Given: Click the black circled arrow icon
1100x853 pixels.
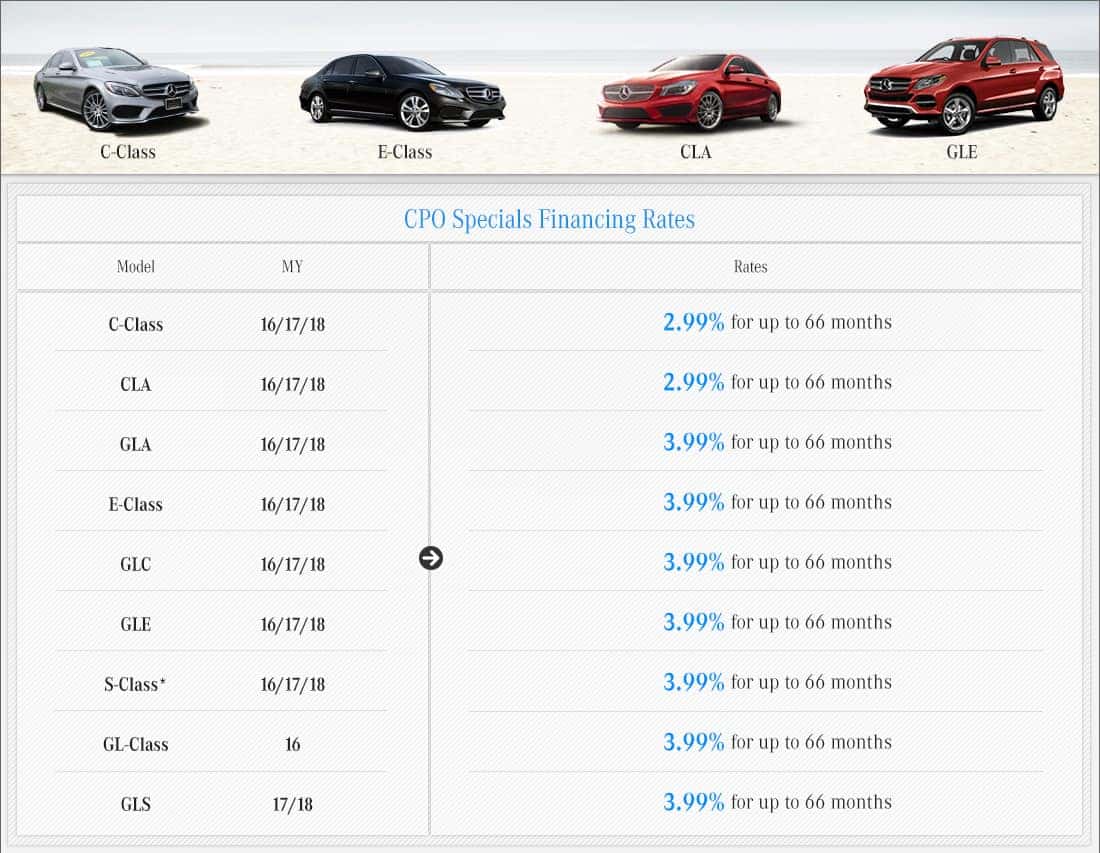Looking at the screenshot, I should coord(431,558).
